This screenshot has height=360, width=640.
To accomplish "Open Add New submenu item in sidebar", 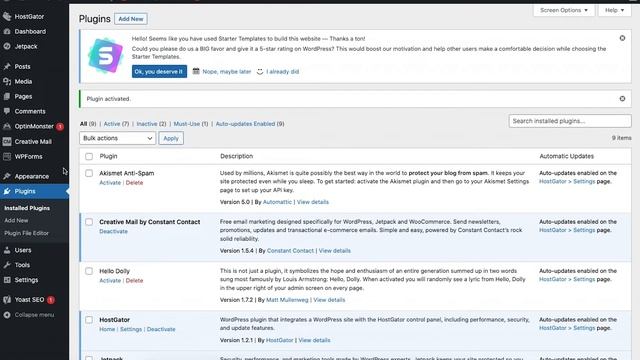I will [16, 220].
